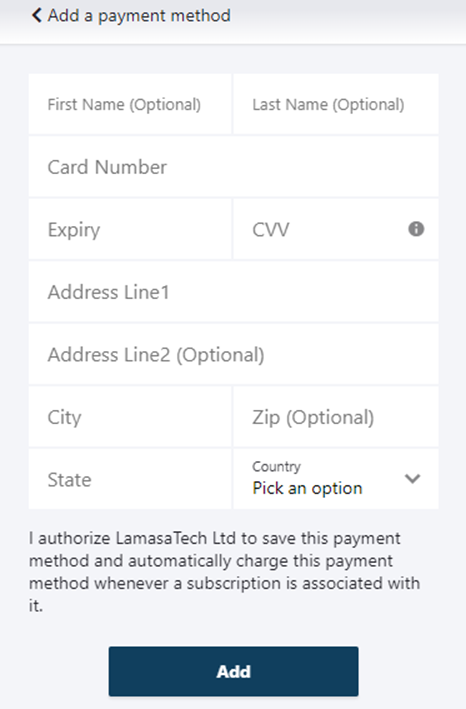466x709 pixels.
Task: Click the empty top header bar area
Action: click(x=348, y=20)
